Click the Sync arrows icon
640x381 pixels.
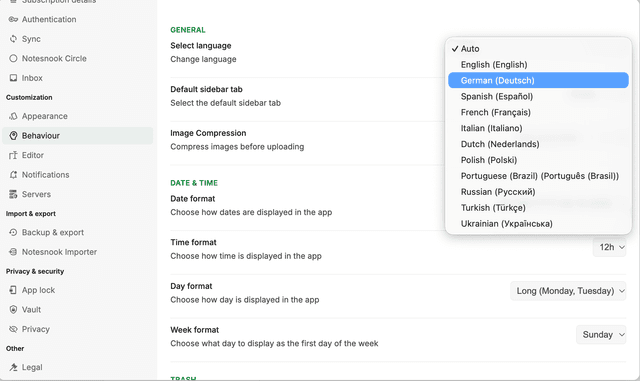pyautogui.click(x=13, y=39)
